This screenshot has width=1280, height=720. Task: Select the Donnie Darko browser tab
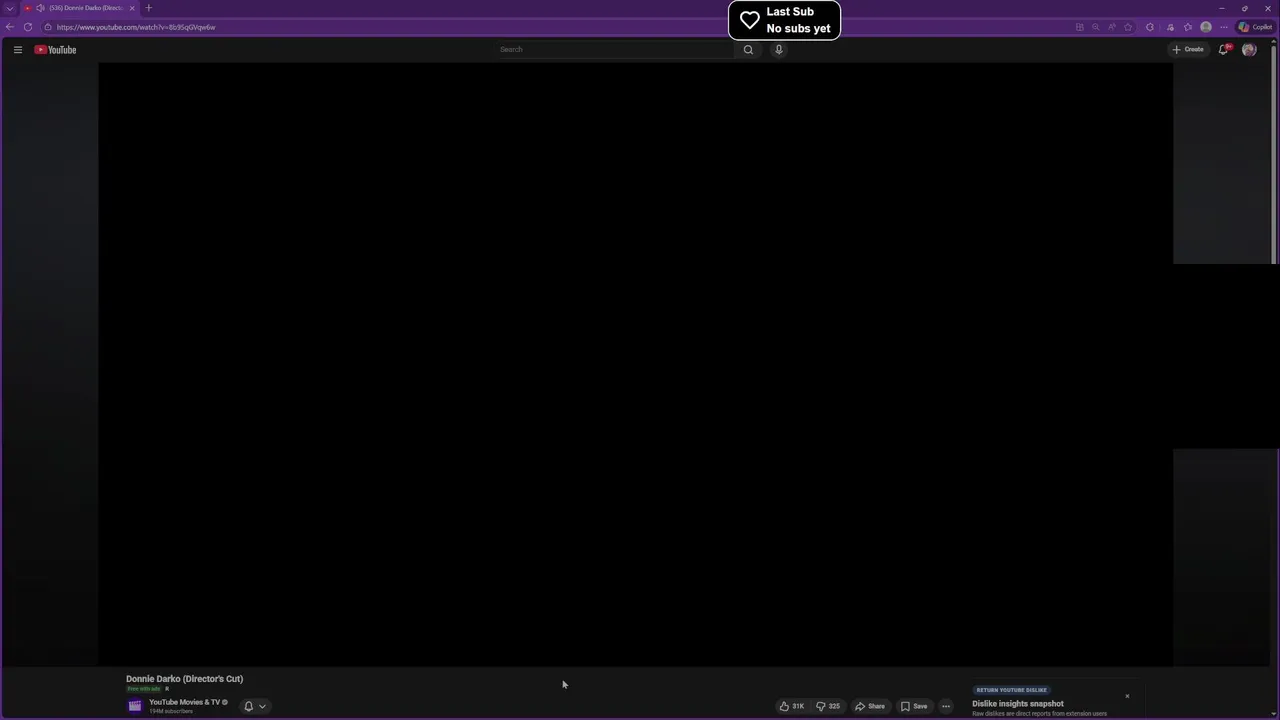(80, 8)
